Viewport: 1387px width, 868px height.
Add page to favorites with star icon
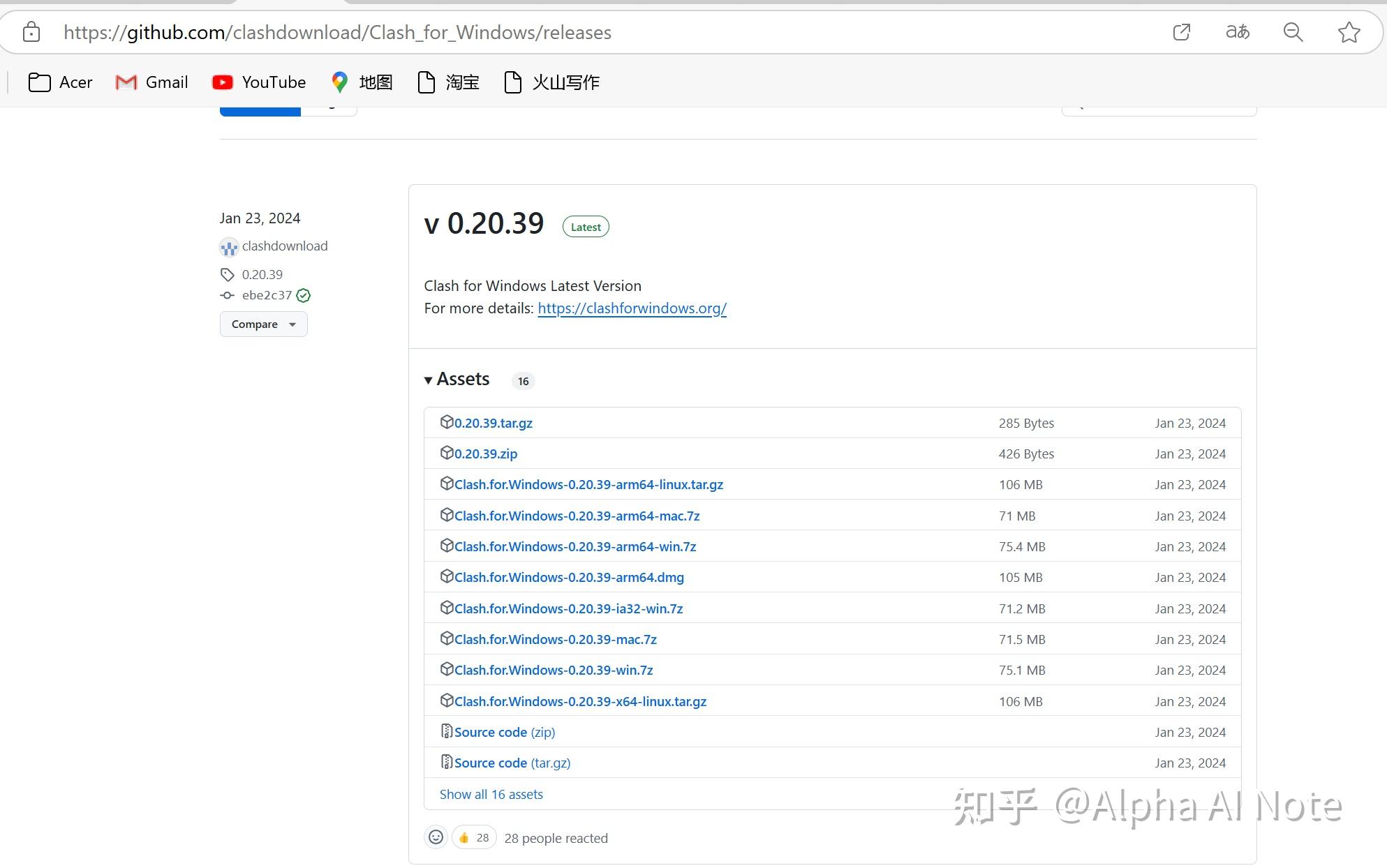[x=1349, y=32]
